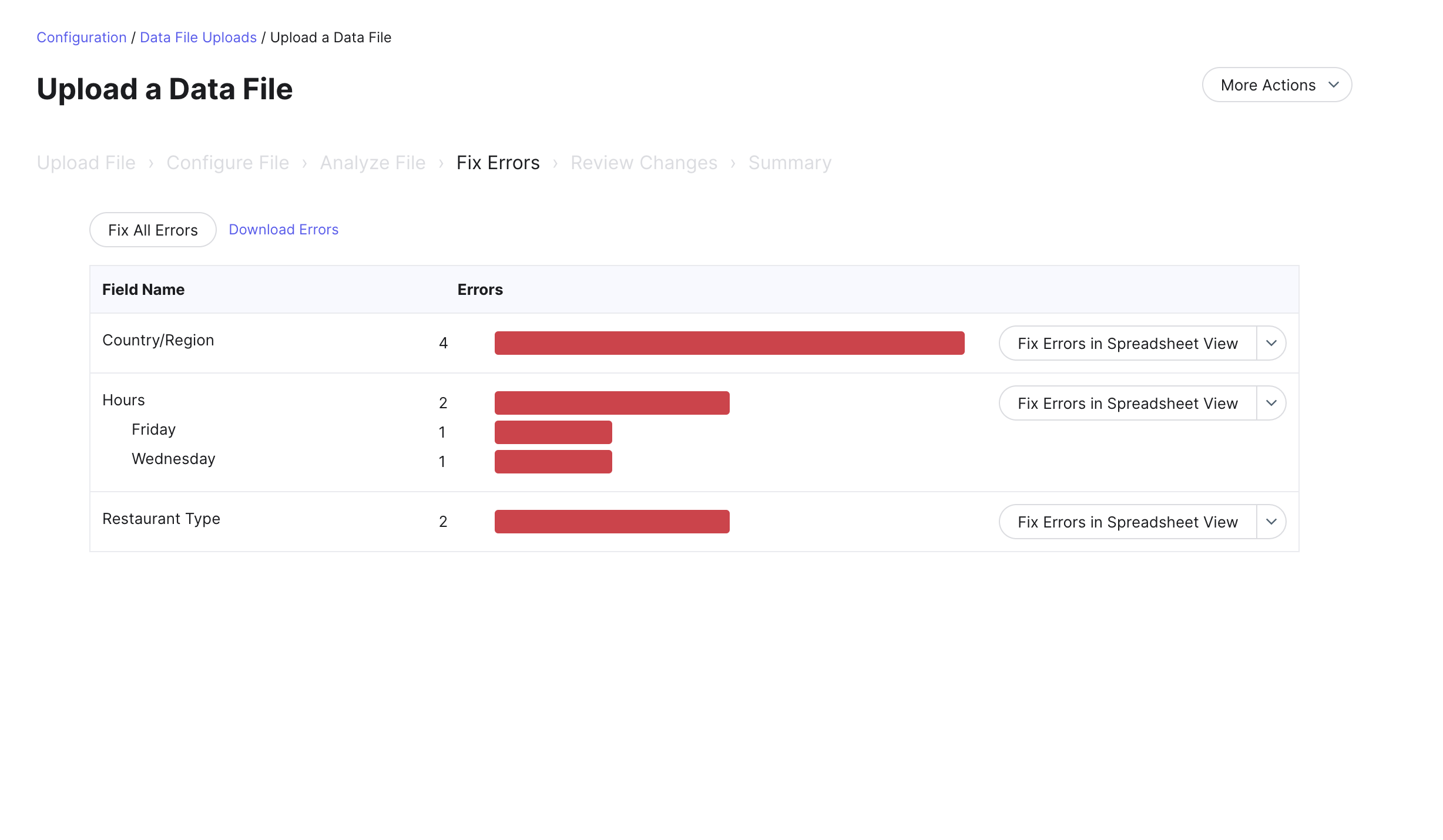Image resolution: width=1443 pixels, height=840 pixels.
Task: Click the error count 2 for Hours
Action: [x=444, y=403]
